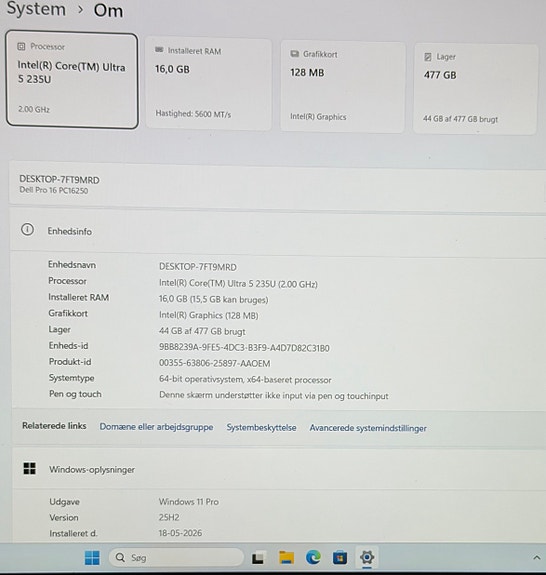
Task: Launch File Explorer from the taskbar
Action: [286, 558]
